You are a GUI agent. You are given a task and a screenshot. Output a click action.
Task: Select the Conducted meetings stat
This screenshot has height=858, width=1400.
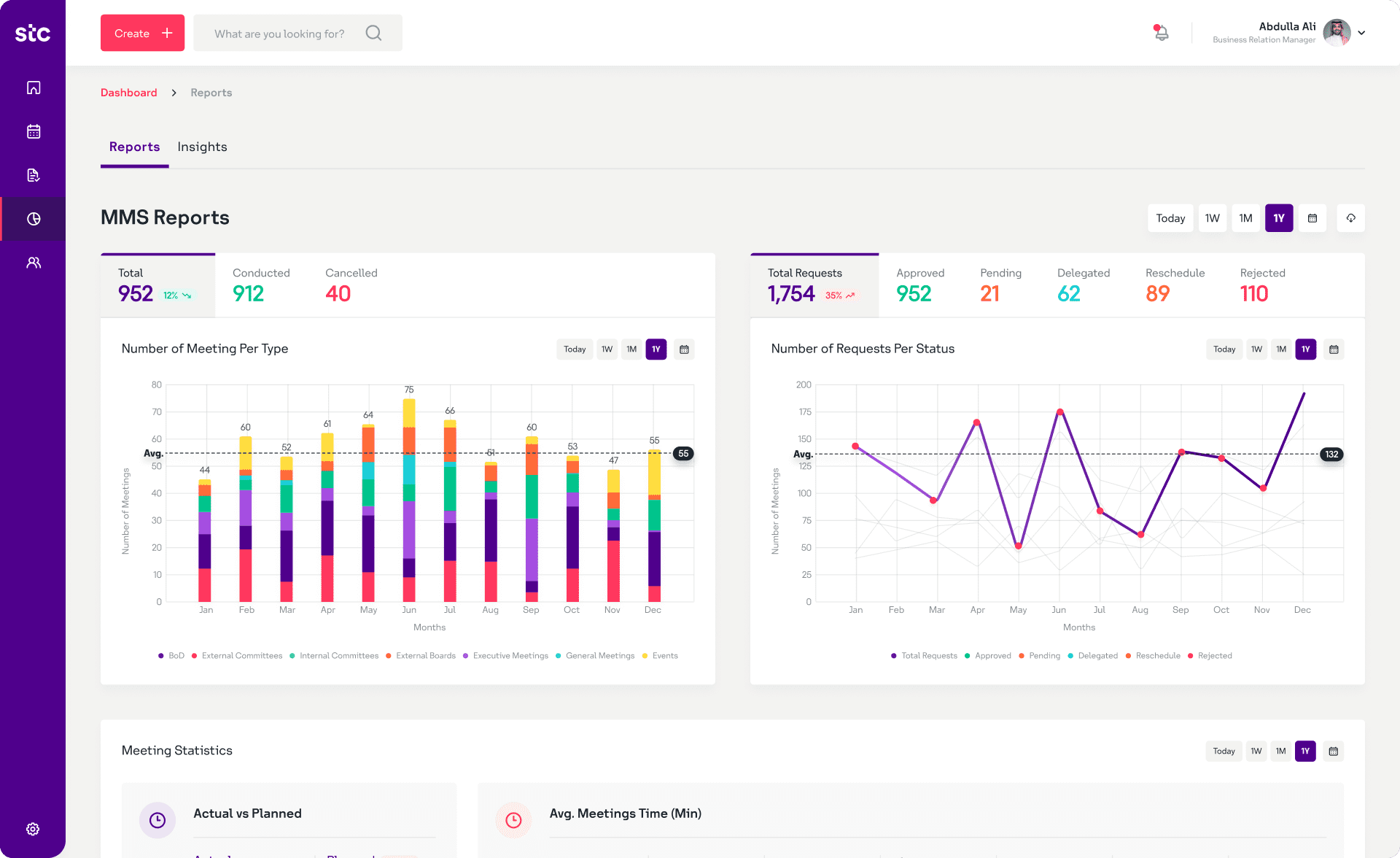pyautogui.click(x=261, y=285)
